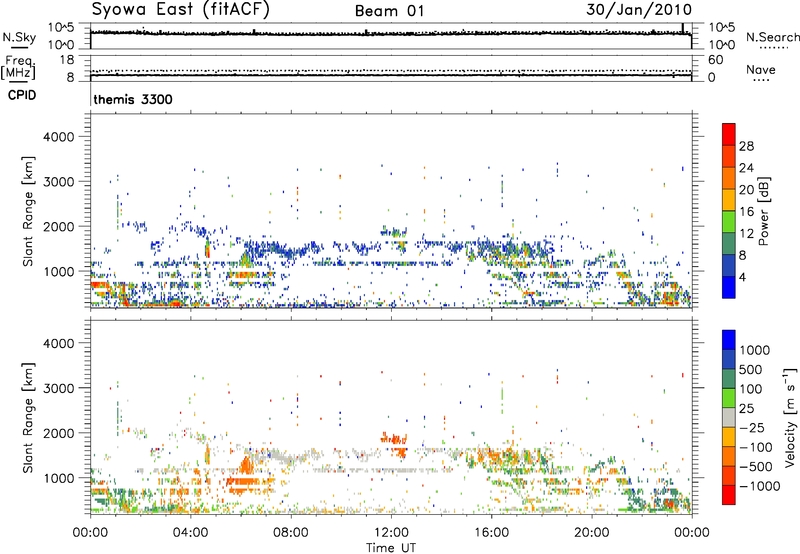Click the "16" label on Power colorbar

coord(746,212)
